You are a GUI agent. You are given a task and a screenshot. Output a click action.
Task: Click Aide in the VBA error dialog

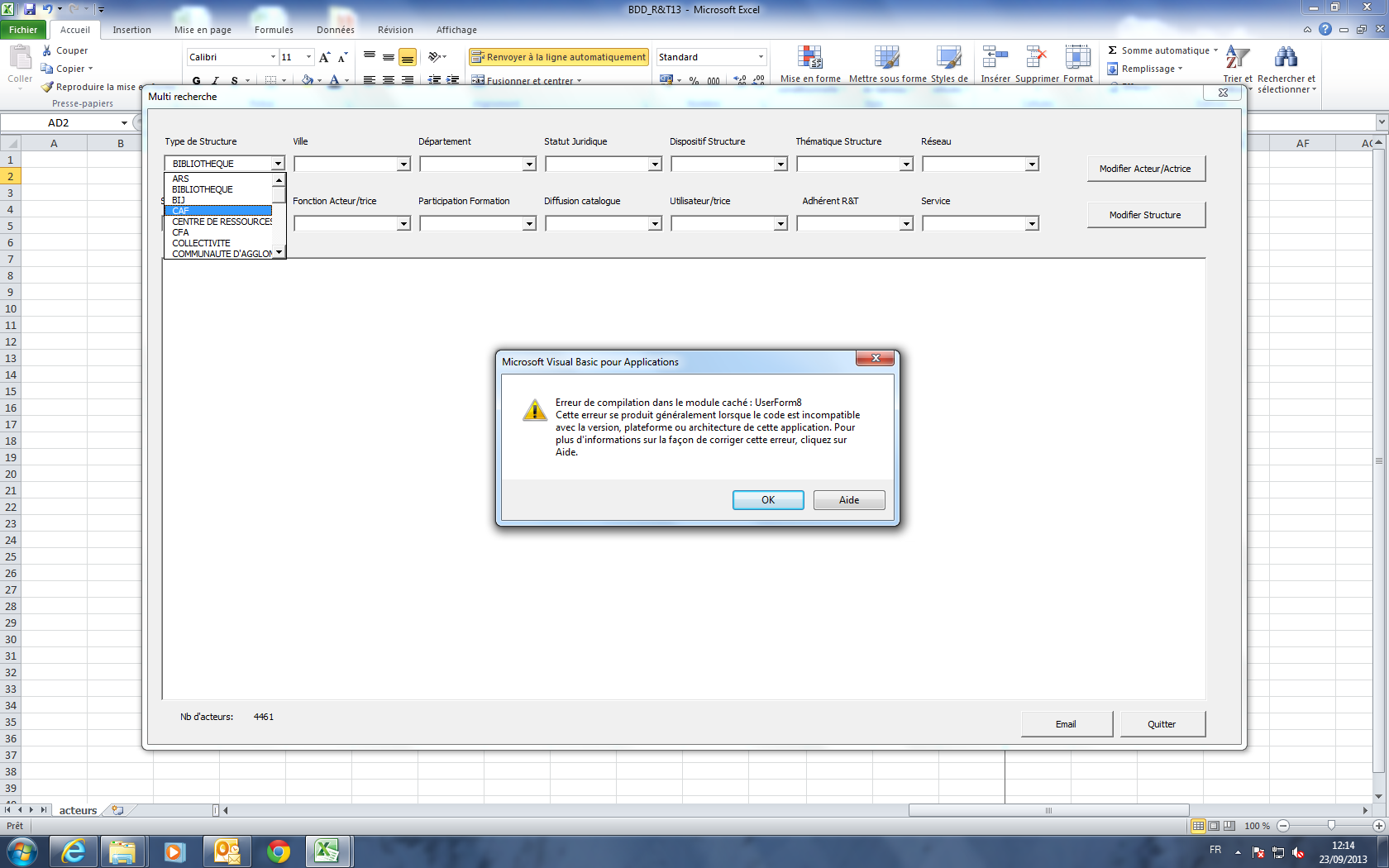pos(849,500)
